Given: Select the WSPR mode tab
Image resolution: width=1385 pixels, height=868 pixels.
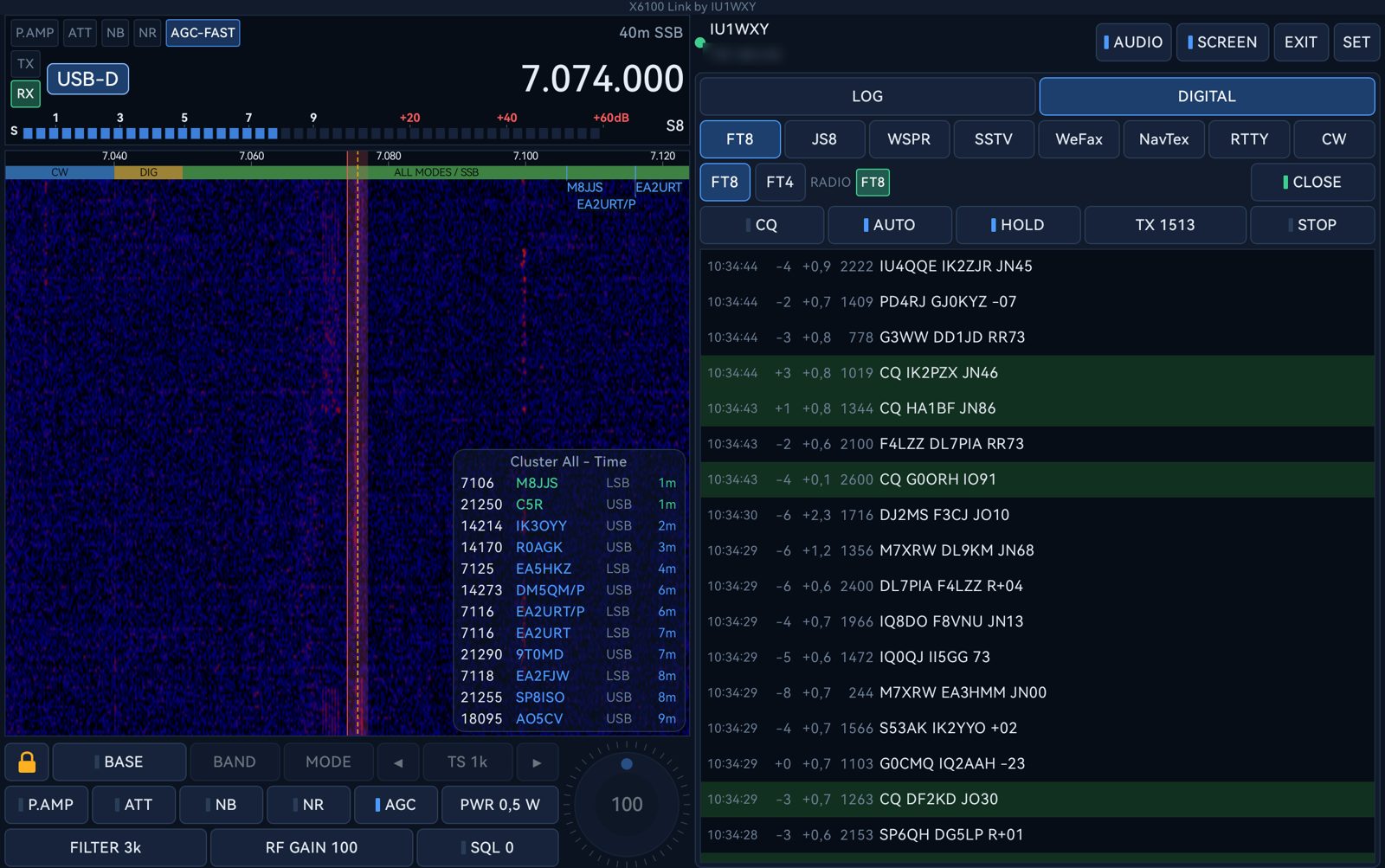Looking at the screenshot, I should pos(909,139).
